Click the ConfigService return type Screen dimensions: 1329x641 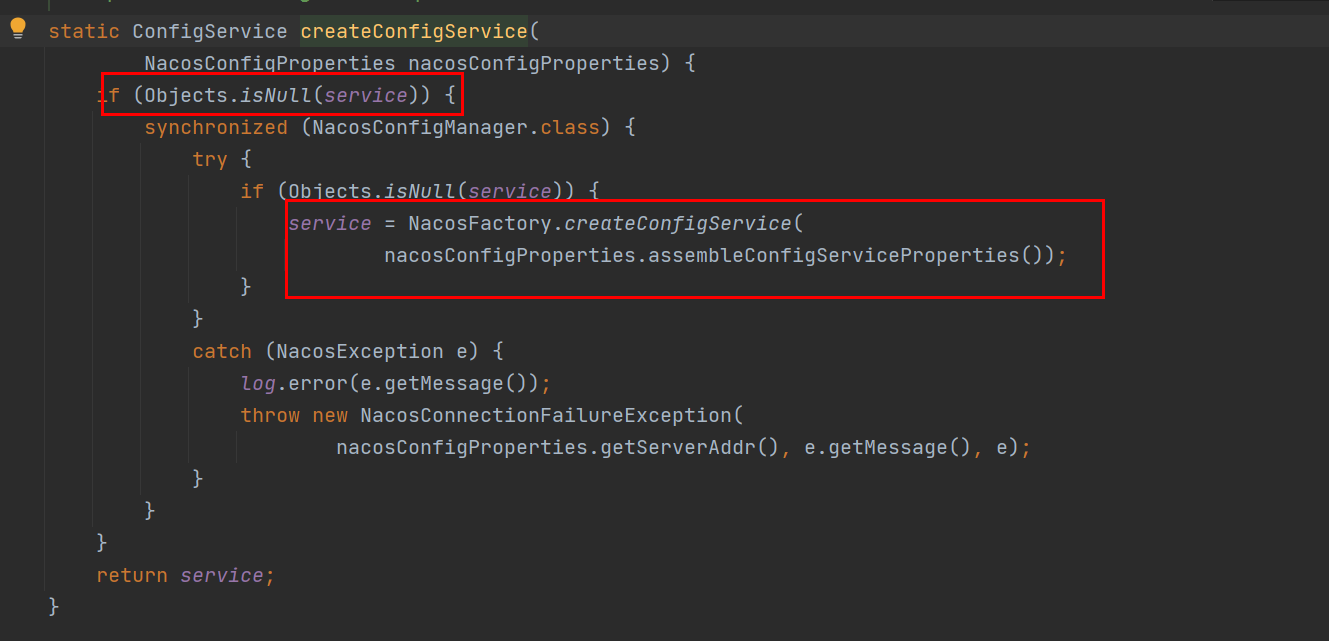pyautogui.click(x=210, y=31)
